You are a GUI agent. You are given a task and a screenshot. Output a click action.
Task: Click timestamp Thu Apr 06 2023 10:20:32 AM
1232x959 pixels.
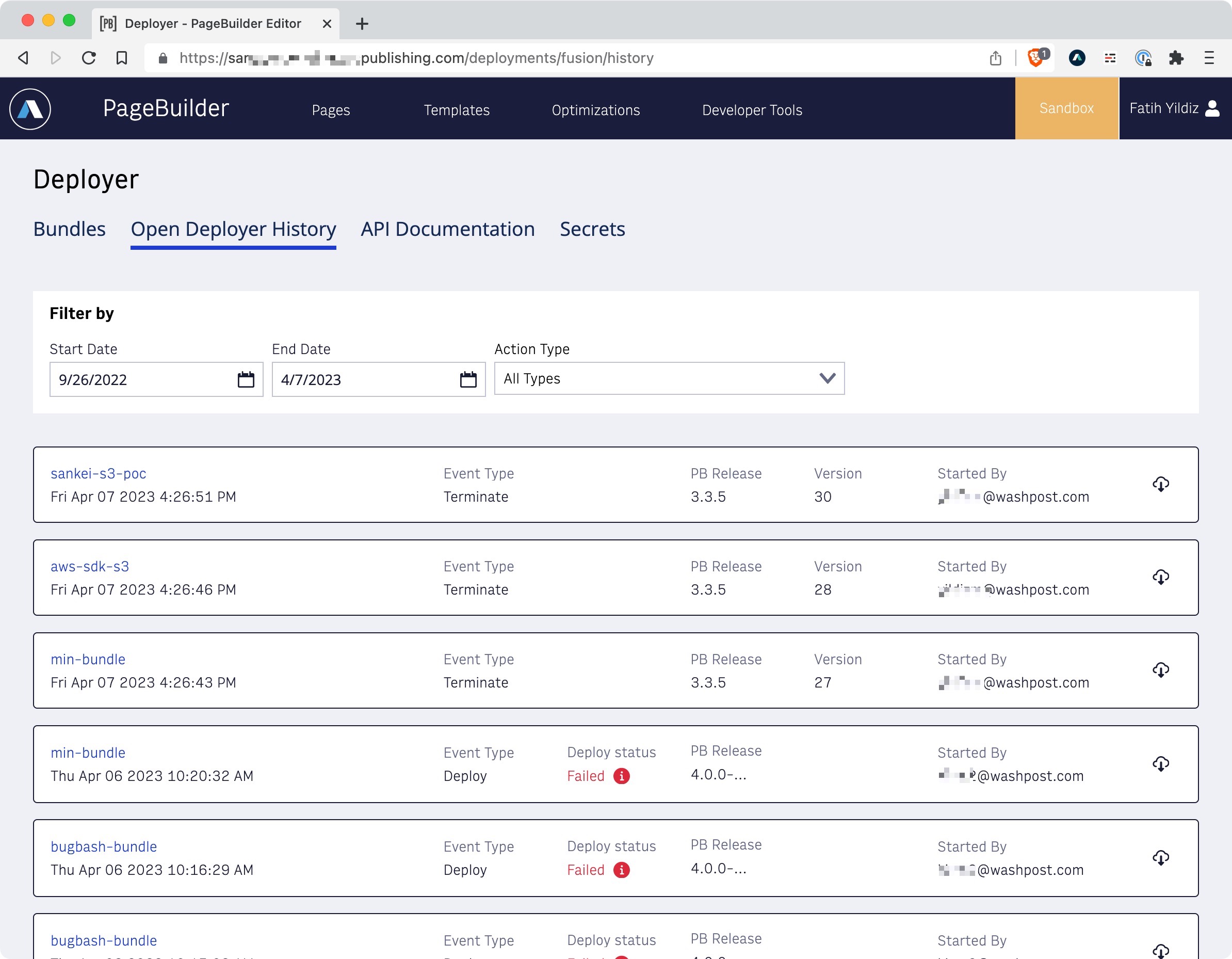(x=152, y=776)
